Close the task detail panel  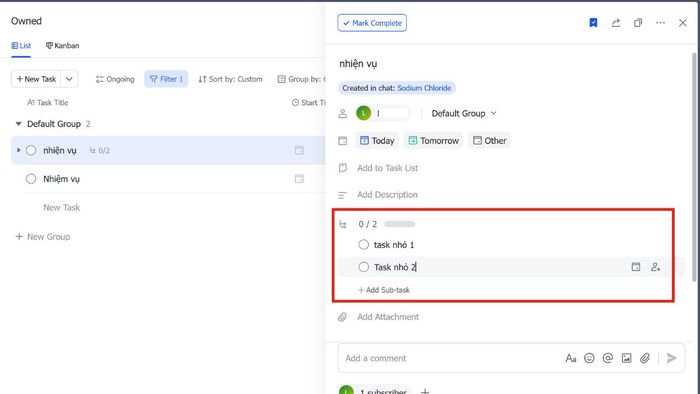(x=683, y=23)
